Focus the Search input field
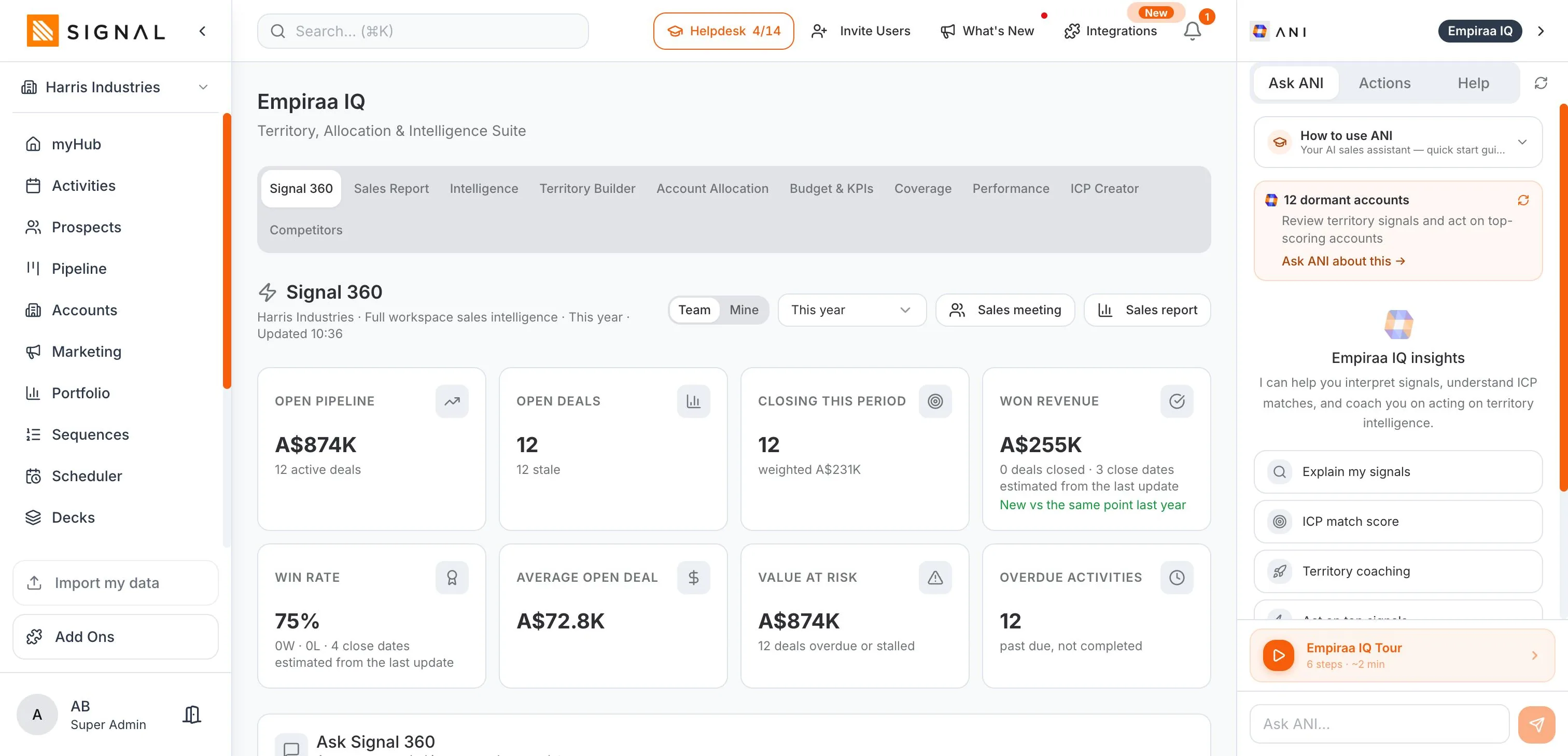The width and height of the screenshot is (1568, 756). coord(423,31)
